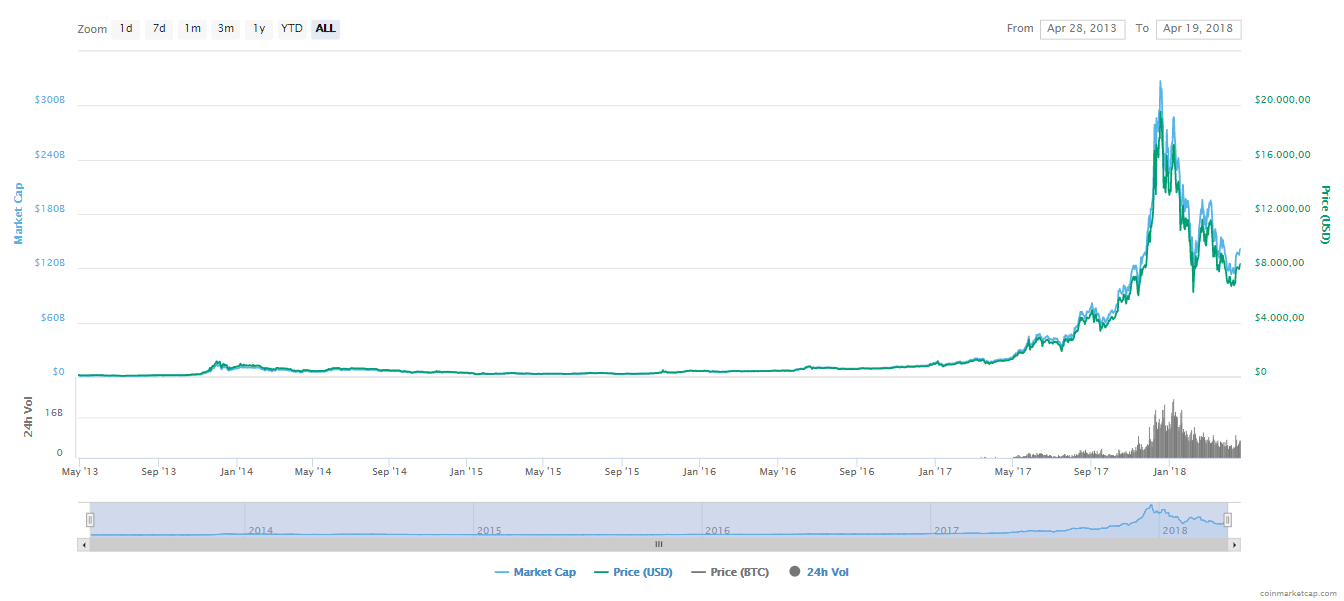The image size is (1344, 601).
Task: Click the 2016 marker in navigator
Action: (717, 530)
